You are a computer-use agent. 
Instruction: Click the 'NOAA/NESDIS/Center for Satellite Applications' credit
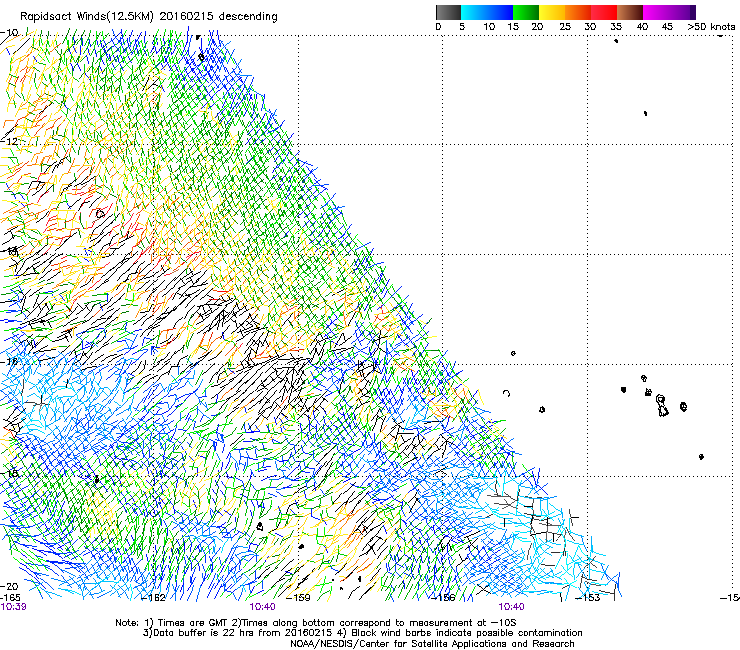pyautogui.click(x=432, y=644)
